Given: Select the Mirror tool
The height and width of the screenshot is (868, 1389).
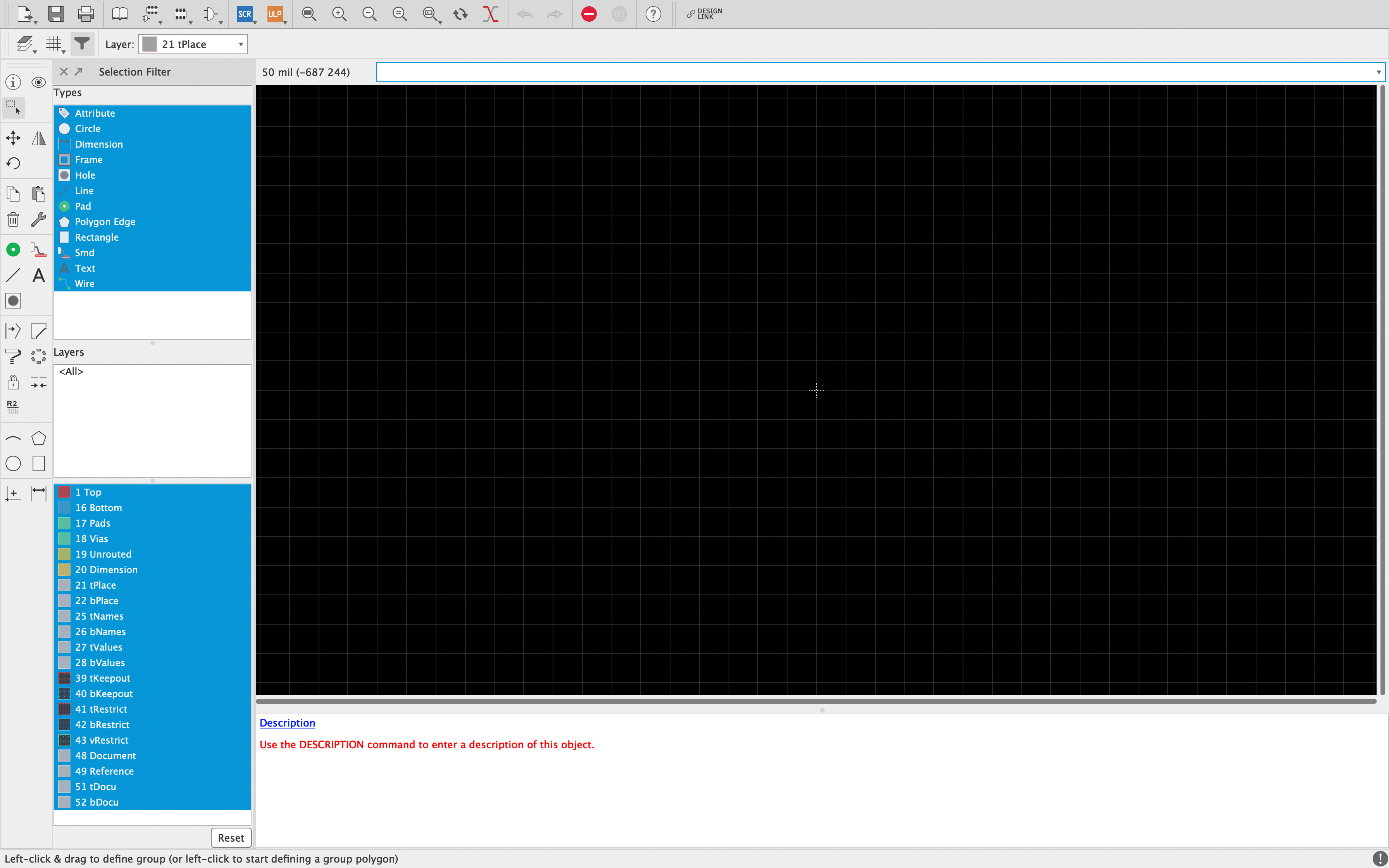Looking at the screenshot, I should tap(38, 138).
